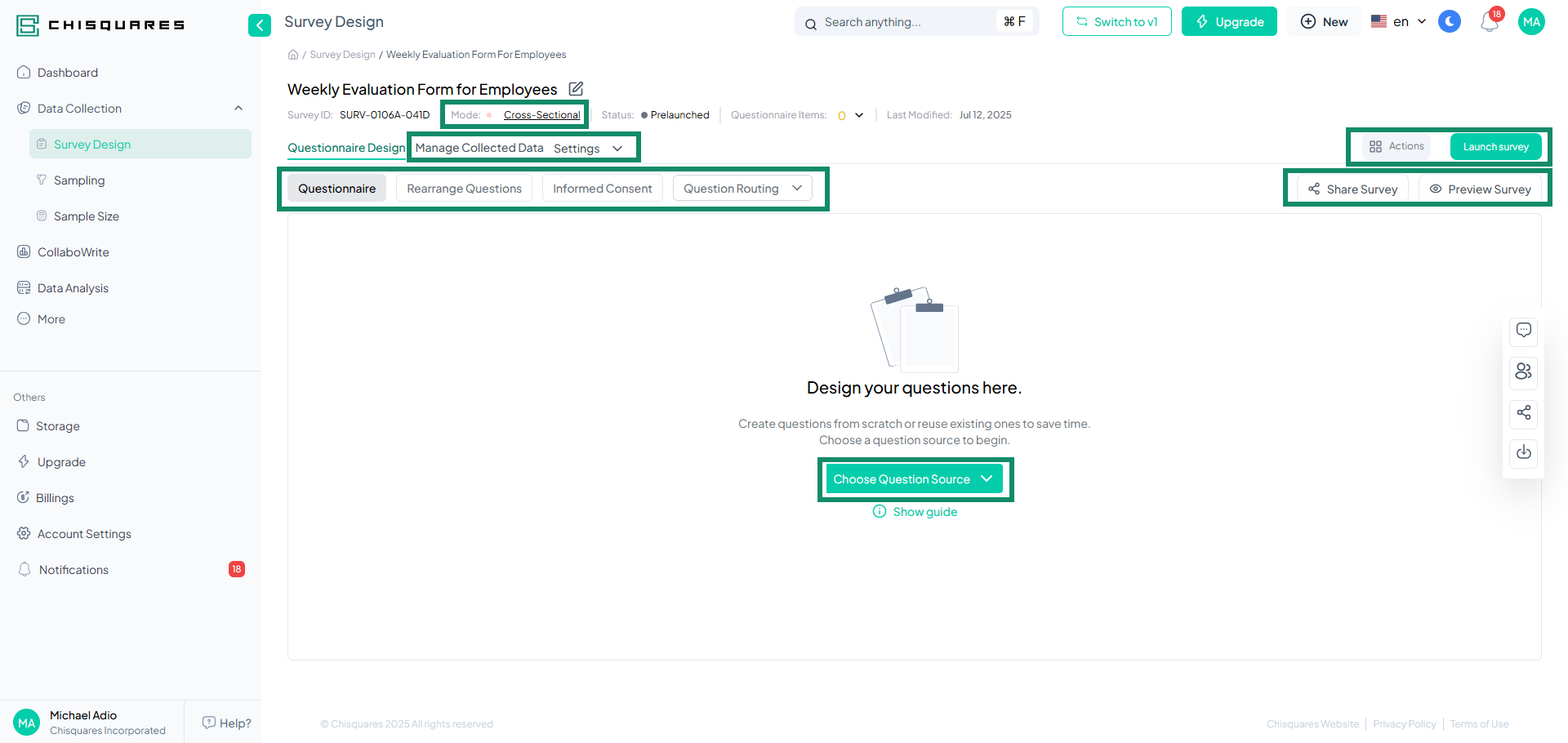Switch to the Manage Collected Data tab
The width and height of the screenshot is (1568, 743).
(x=479, y=148)
